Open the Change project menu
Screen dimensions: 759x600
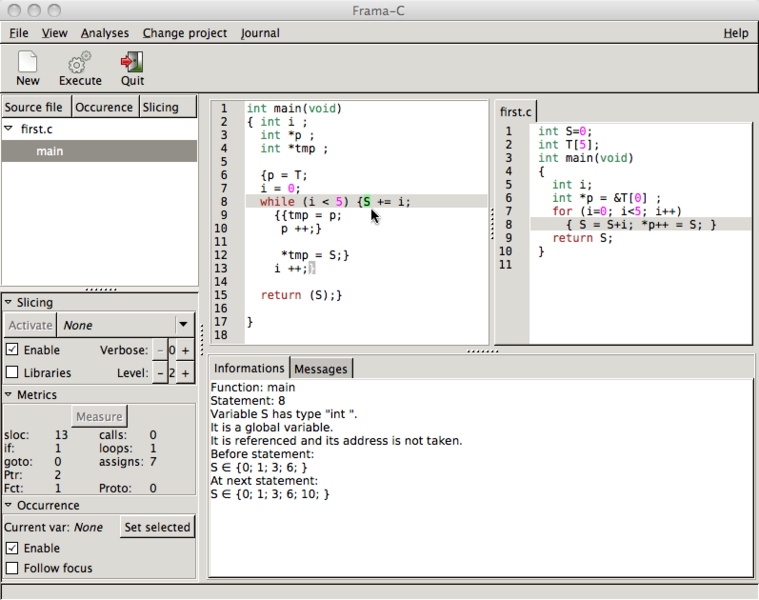point(184,33)
